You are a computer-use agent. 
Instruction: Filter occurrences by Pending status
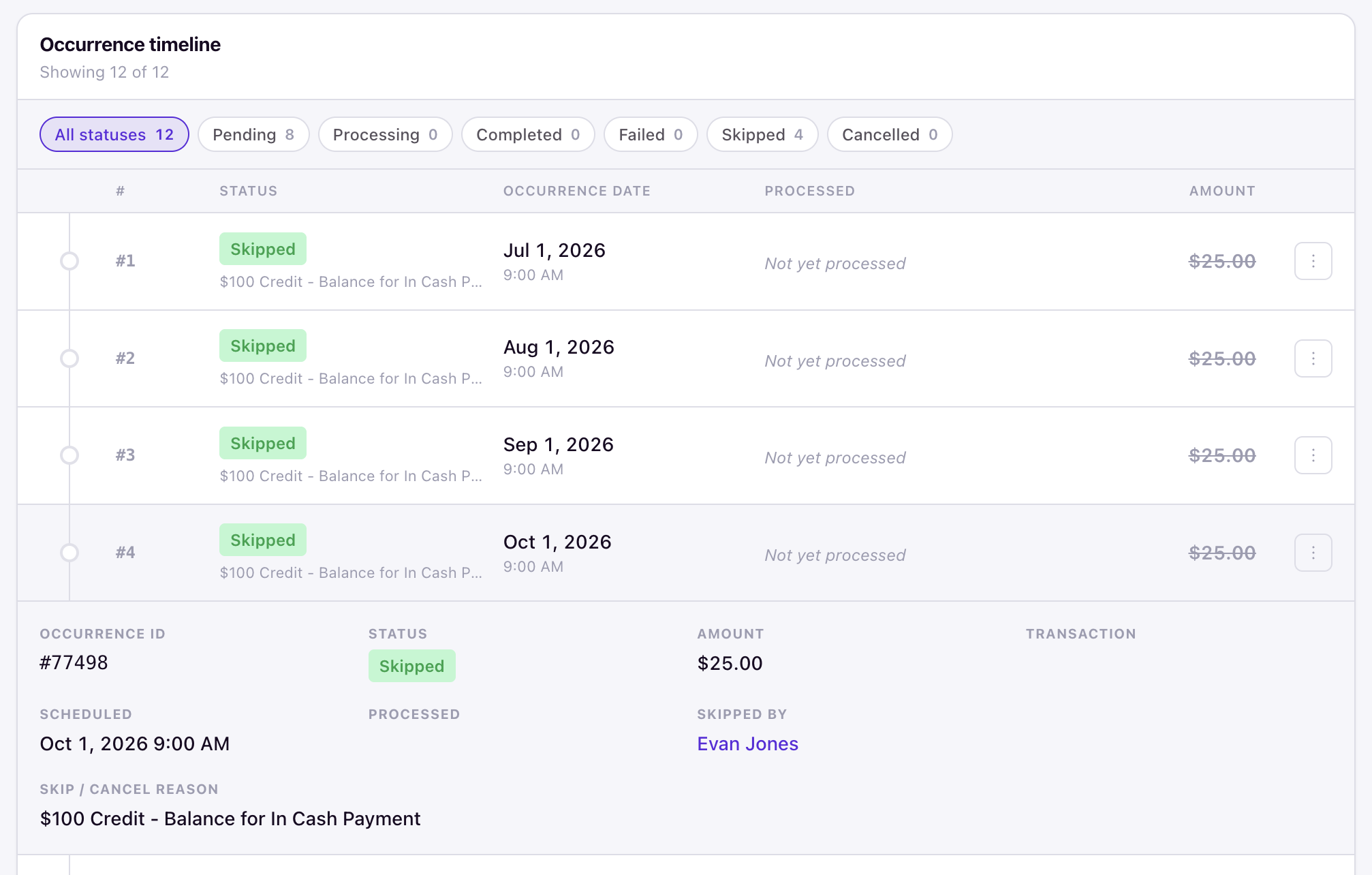(253, 134)
